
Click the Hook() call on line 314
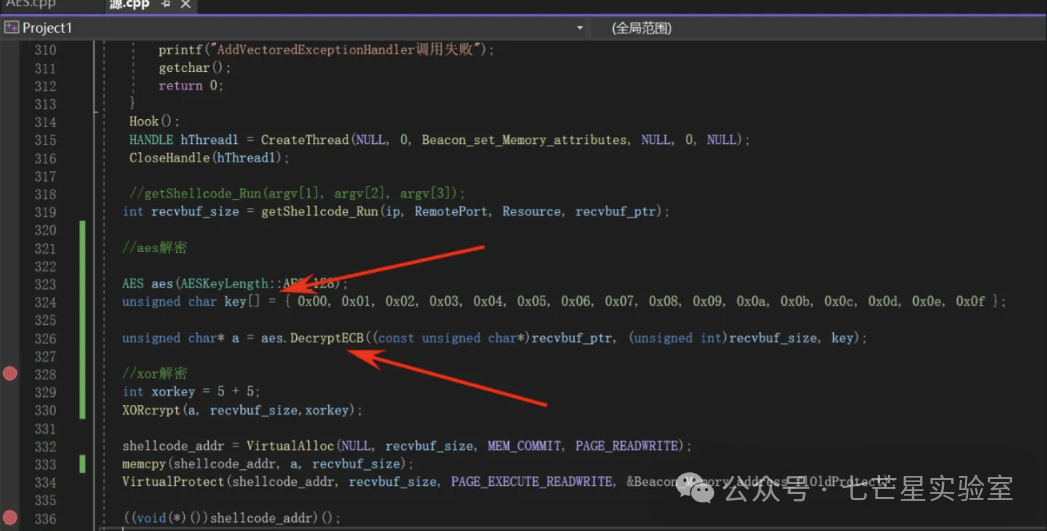pyautogui.click(x=154, y=121)
